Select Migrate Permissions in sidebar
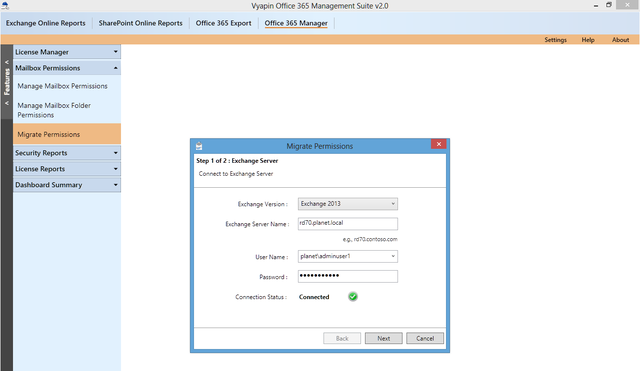Viewport: 640px width, 371px height. (67, 134)
